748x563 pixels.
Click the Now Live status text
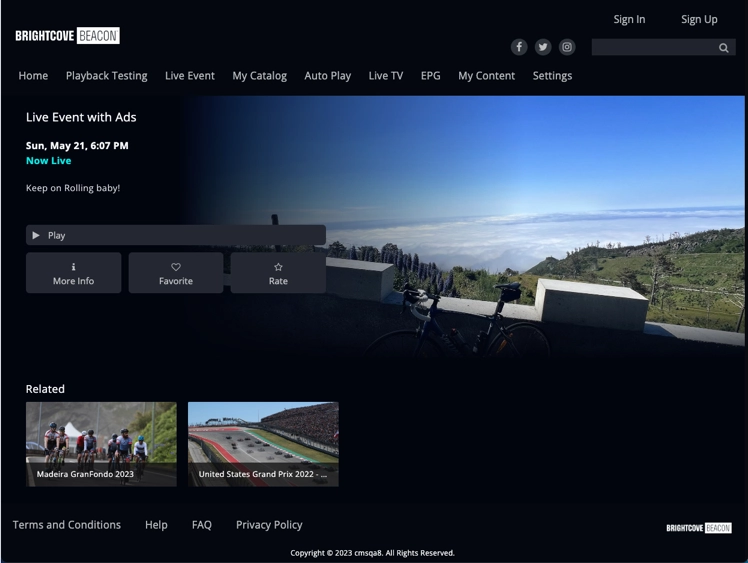click(49, 161)
